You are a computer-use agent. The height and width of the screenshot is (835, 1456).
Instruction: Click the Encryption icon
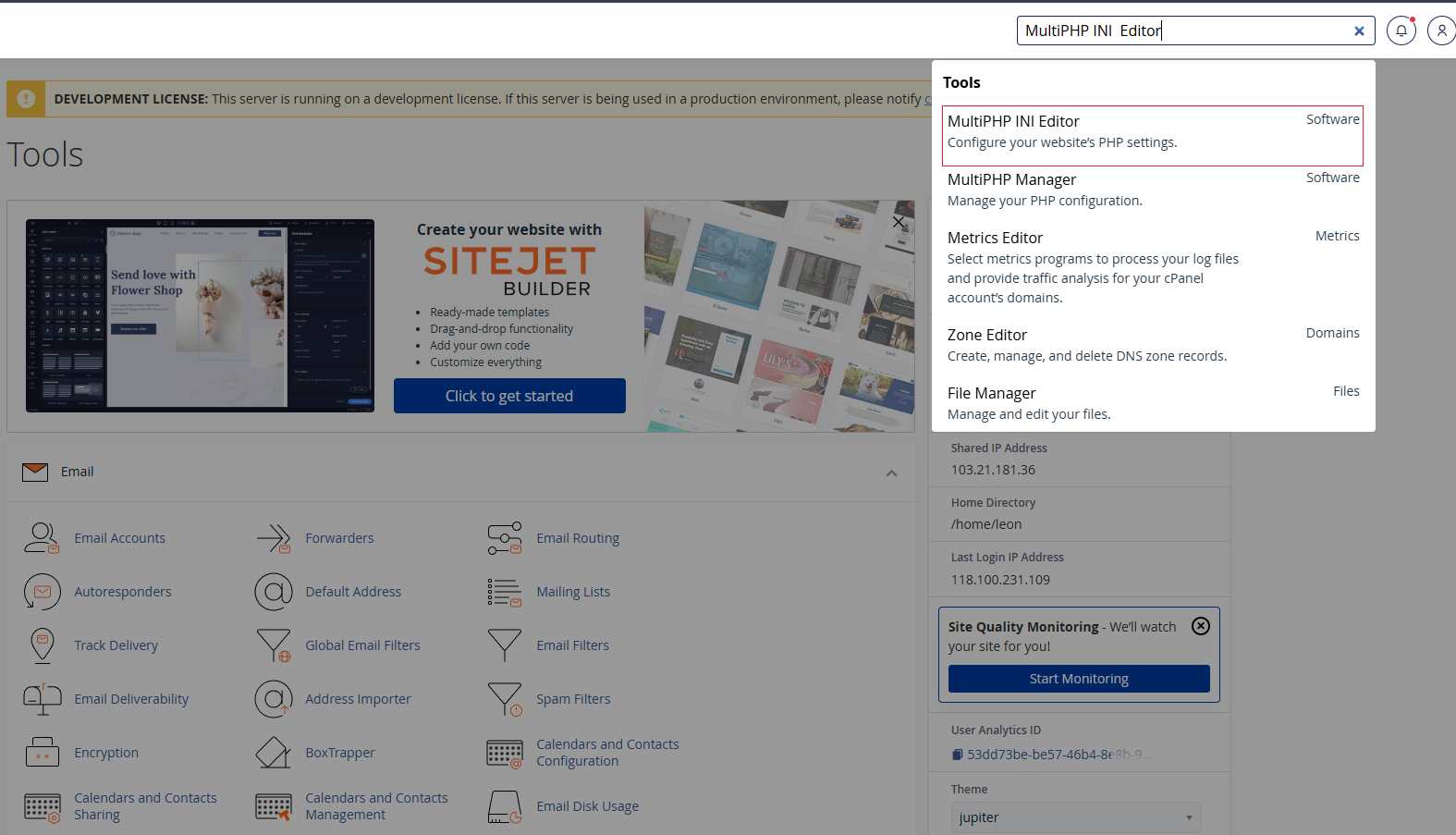coord(42,753)
